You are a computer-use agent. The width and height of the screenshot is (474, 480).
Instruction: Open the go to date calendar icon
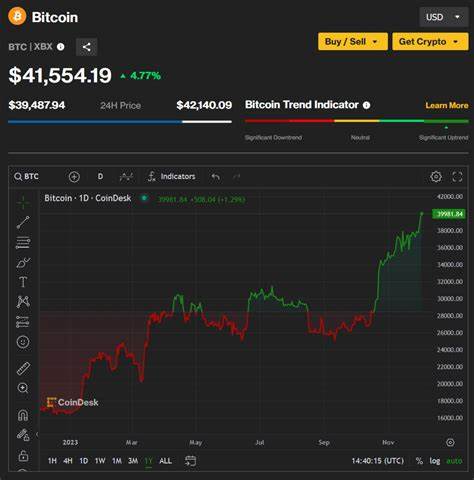190,461
